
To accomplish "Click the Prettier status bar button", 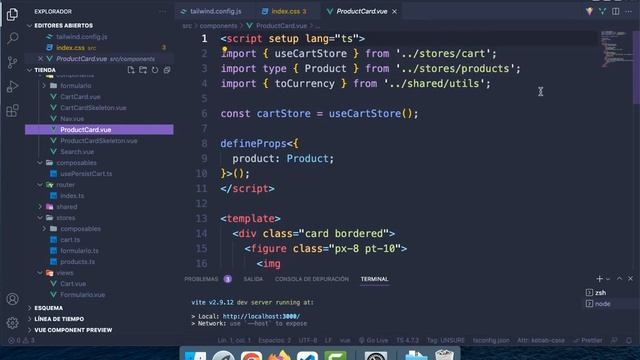I will coord(588,340).
